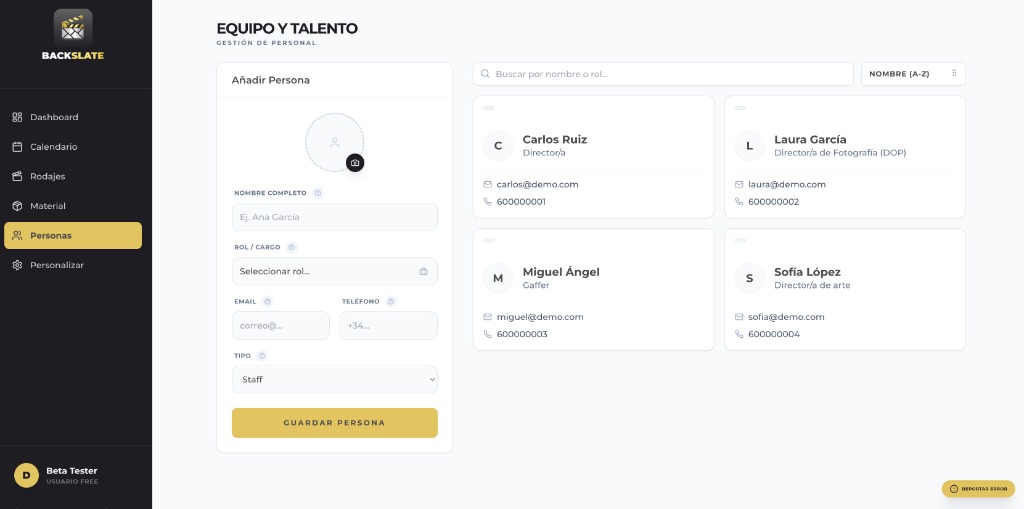The width and height of the screenshot is (1024, 509).
Task: Open the Nombre (A-Z) sort dropdown
Action: point(912,74)
